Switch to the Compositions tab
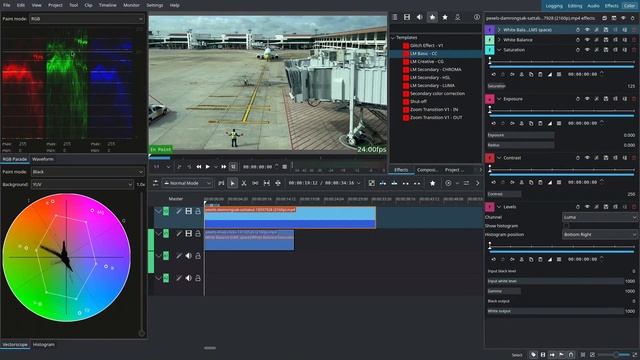Image resolution: width=640 pixels, height=360 pixels. 427,170
